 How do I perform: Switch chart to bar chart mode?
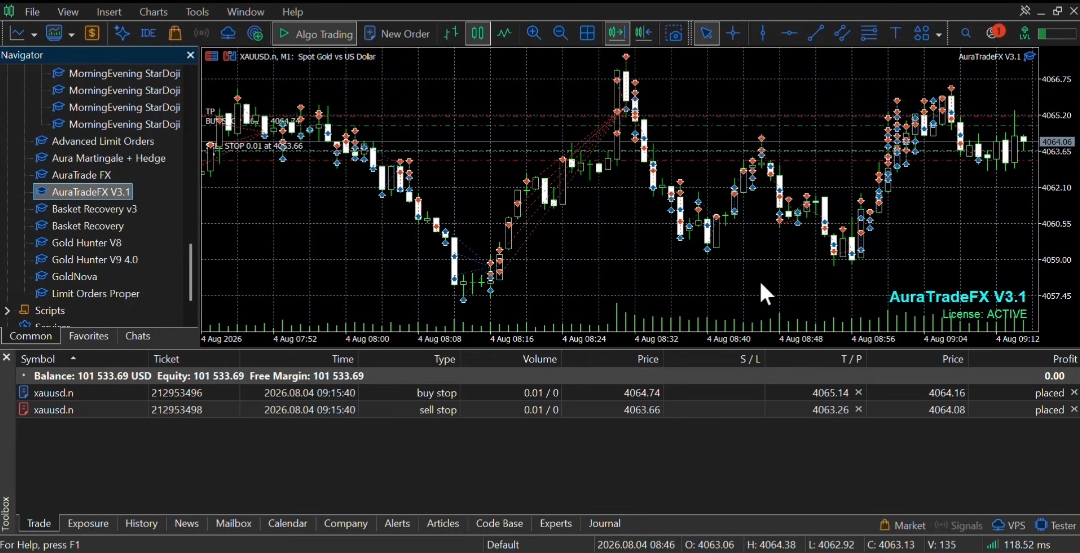coord(451,33)
